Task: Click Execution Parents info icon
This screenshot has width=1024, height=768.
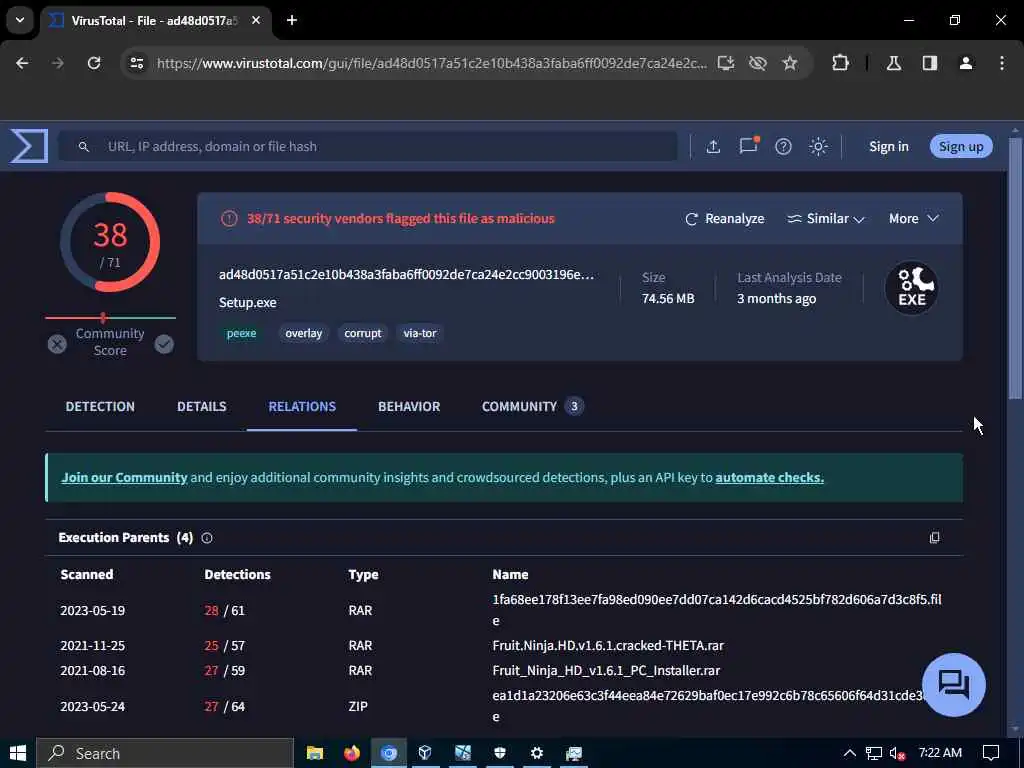Action: (207, 538)
